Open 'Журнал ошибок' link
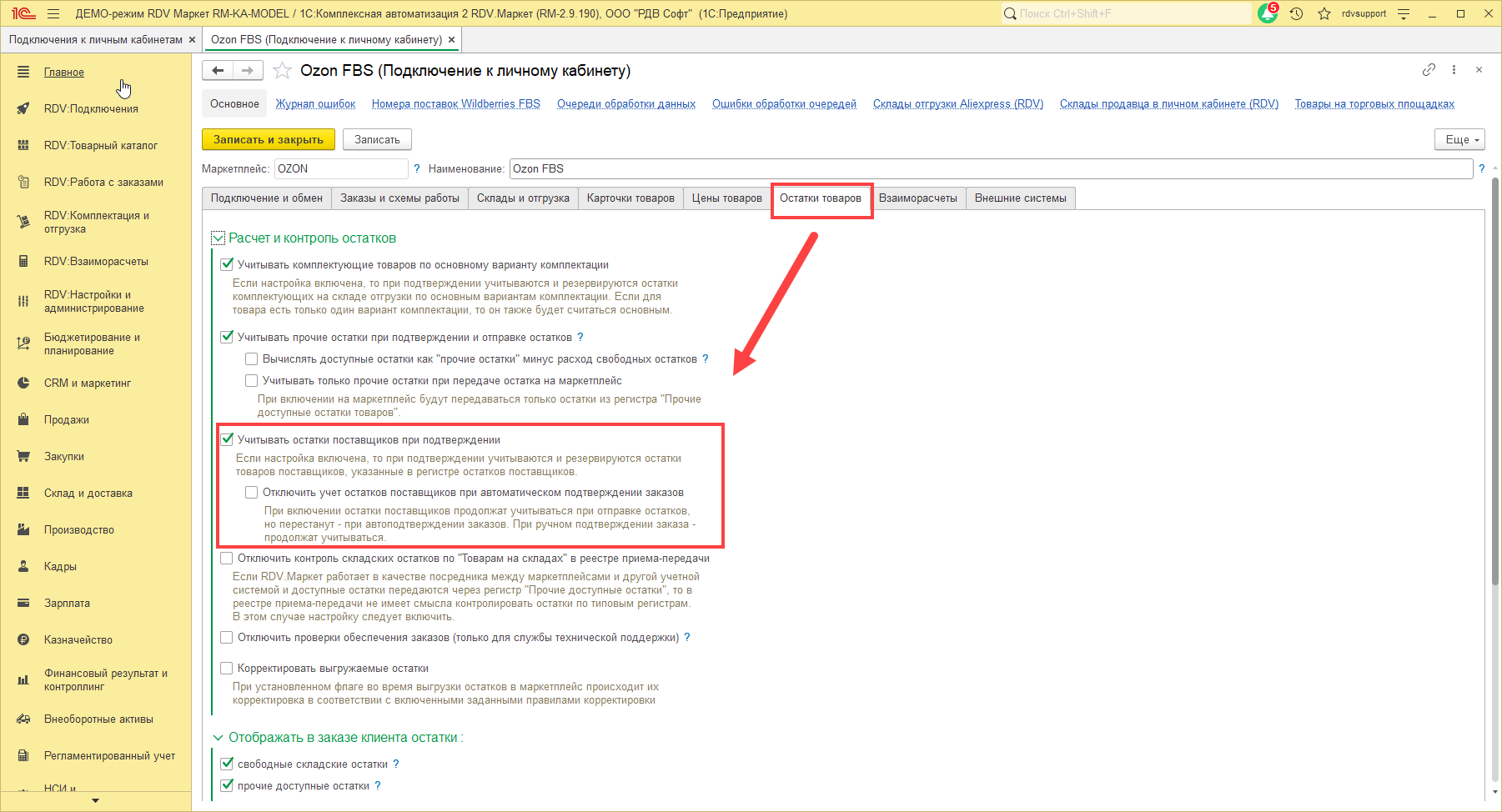 pos(315,104)
